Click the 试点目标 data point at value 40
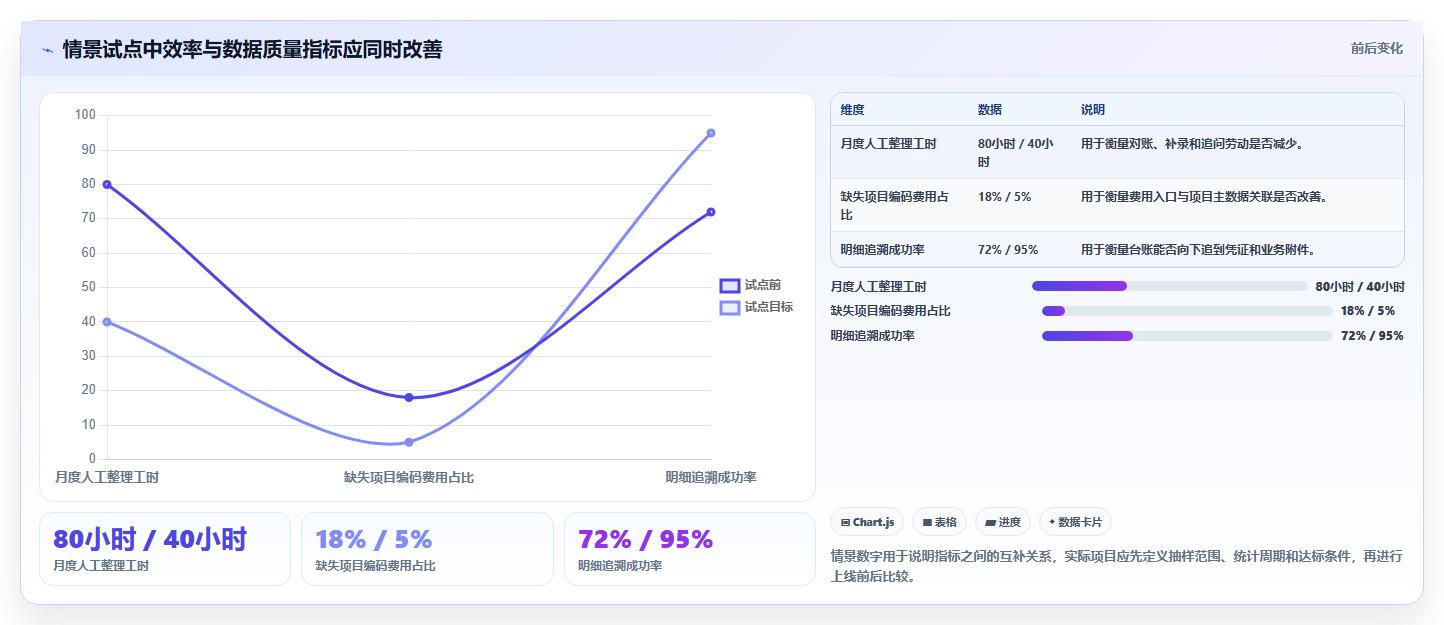The height and width of the screenshot is (625, 1444). point(107,322)
